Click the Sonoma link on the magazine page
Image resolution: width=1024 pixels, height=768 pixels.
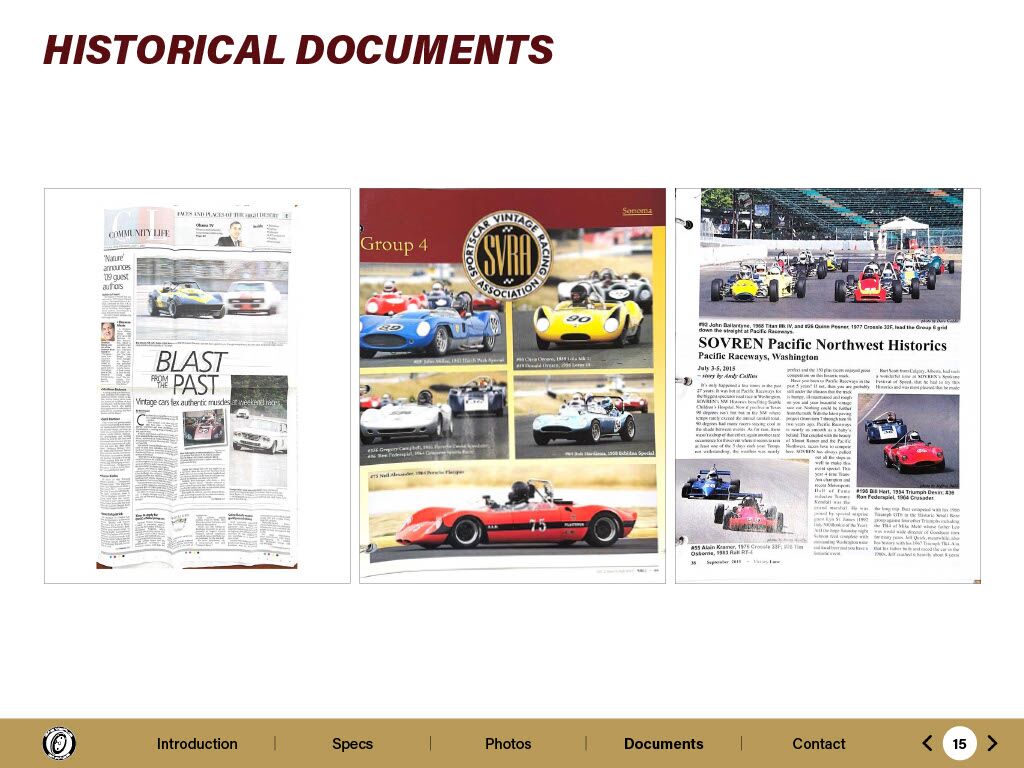[636, 211]
